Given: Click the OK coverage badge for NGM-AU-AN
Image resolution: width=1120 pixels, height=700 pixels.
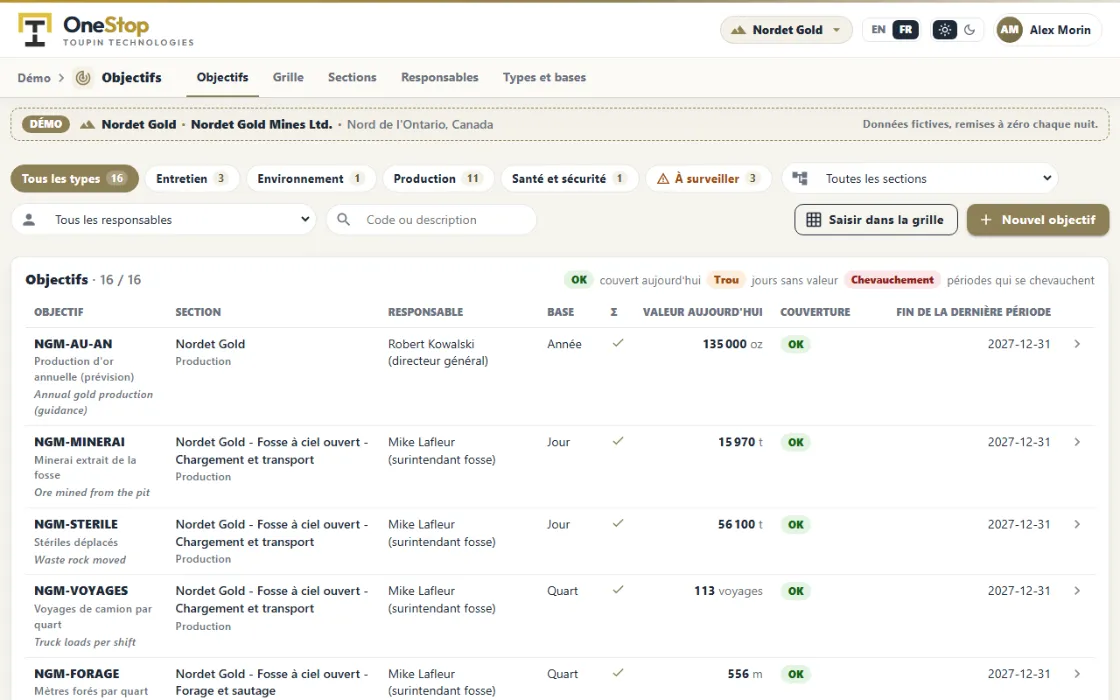Looking at the screenshot, I should point(796,344).
